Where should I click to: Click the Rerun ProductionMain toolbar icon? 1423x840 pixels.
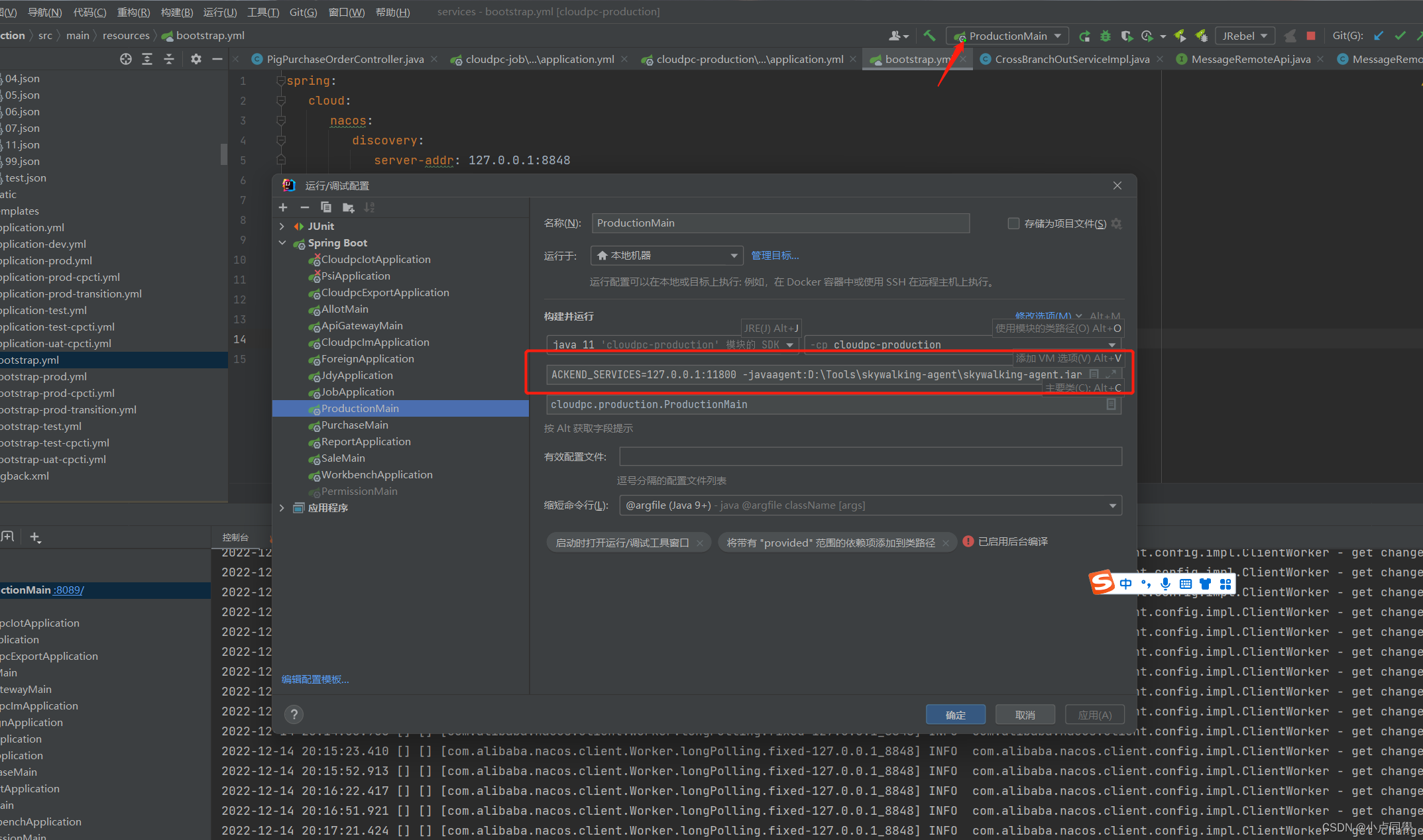[x=1084, y=36]
